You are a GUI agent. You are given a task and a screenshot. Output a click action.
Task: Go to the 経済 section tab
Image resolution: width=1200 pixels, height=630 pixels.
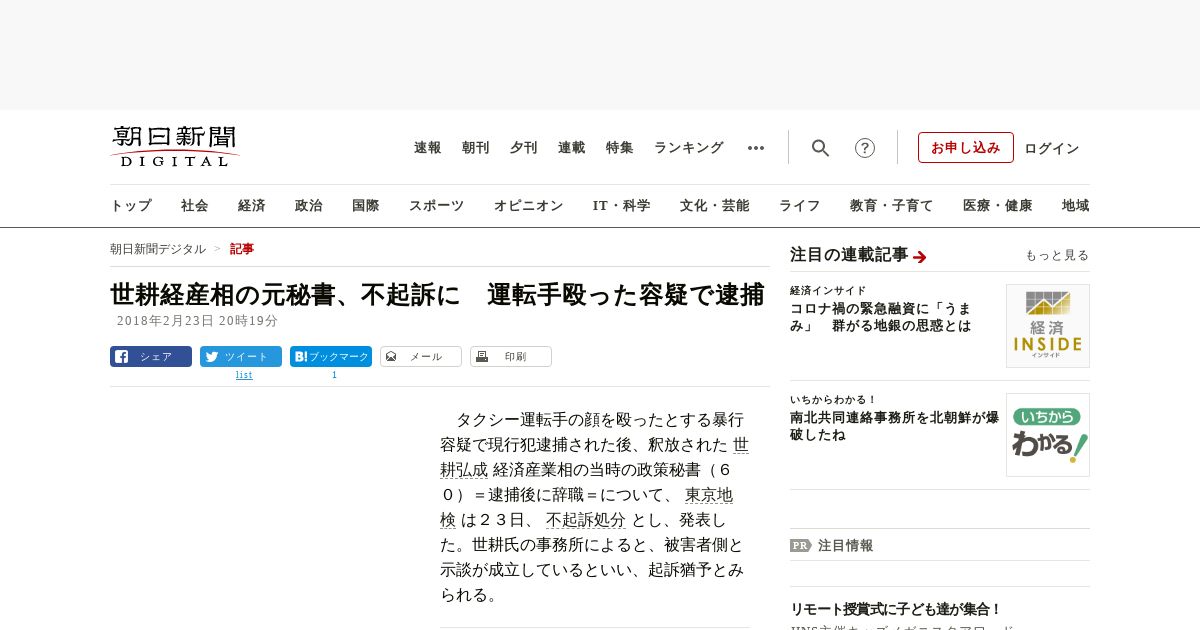(252, 206)
